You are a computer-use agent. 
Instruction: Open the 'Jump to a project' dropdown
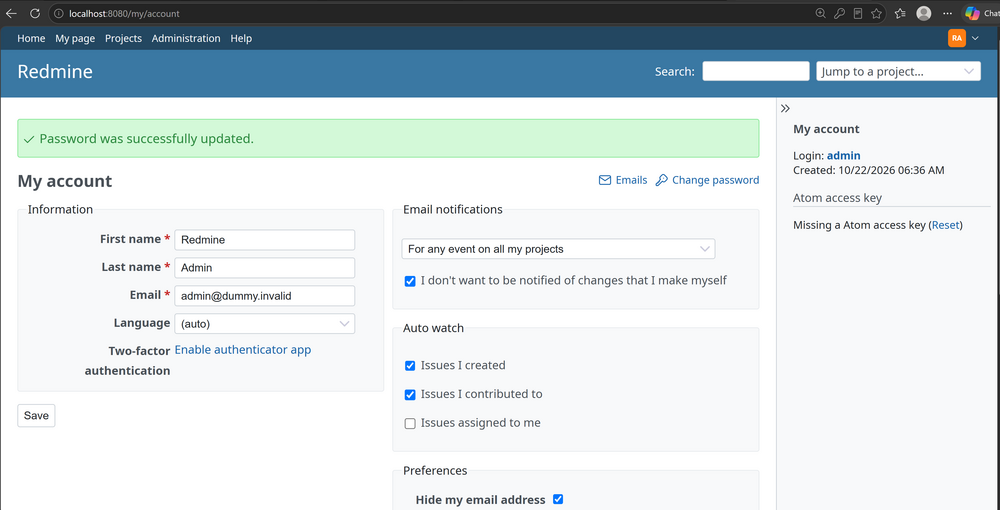click(x=898, y=71)
